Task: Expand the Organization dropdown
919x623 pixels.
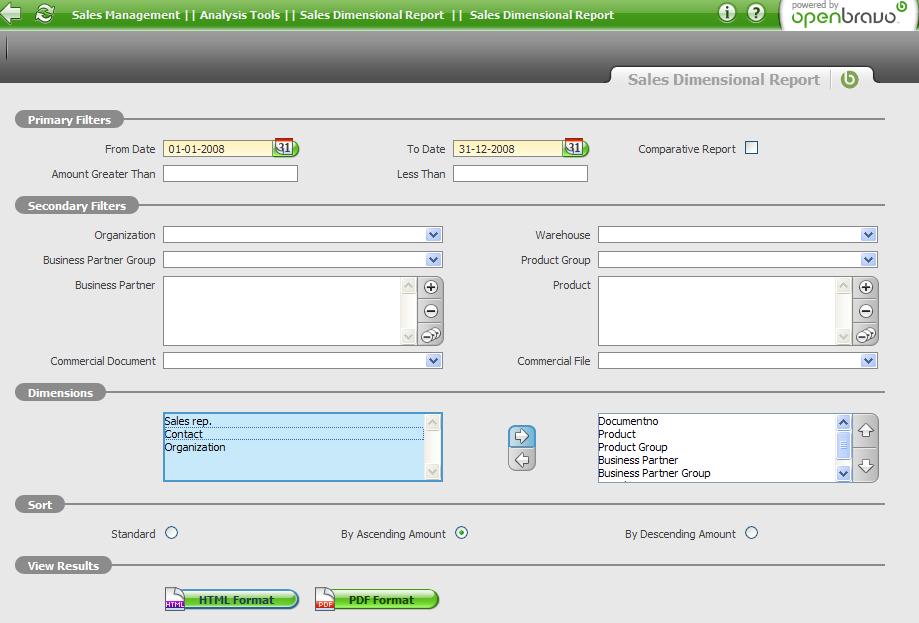Action: 433,235
